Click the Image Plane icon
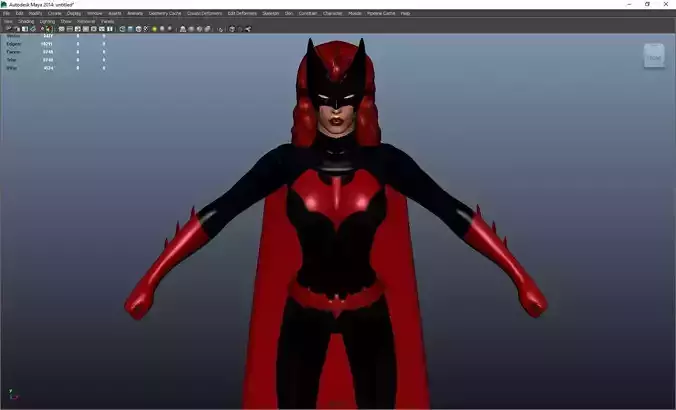Viewport: 676px width, 410px height. coord(33,29)
